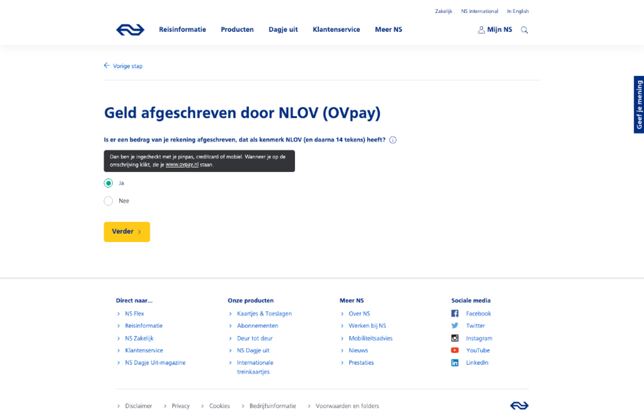The image size is (644, 419).
Task: Open Instagram text link
Action: tap(479, 338)
